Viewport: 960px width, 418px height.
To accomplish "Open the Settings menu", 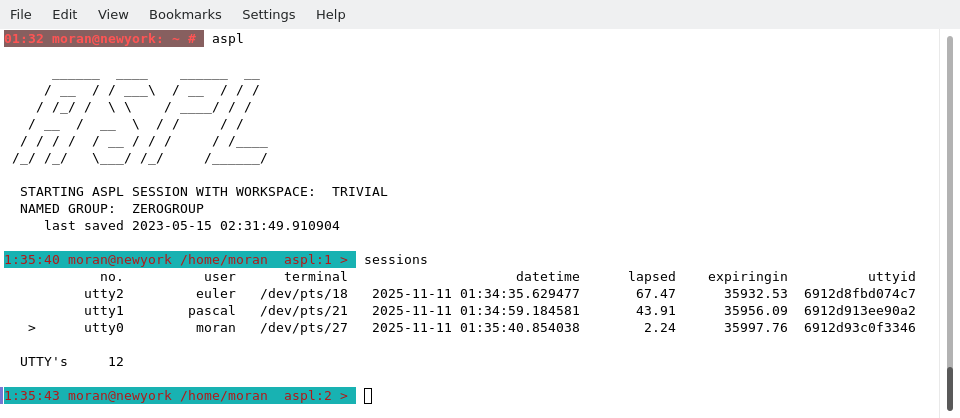I will (x=268, y=14).
